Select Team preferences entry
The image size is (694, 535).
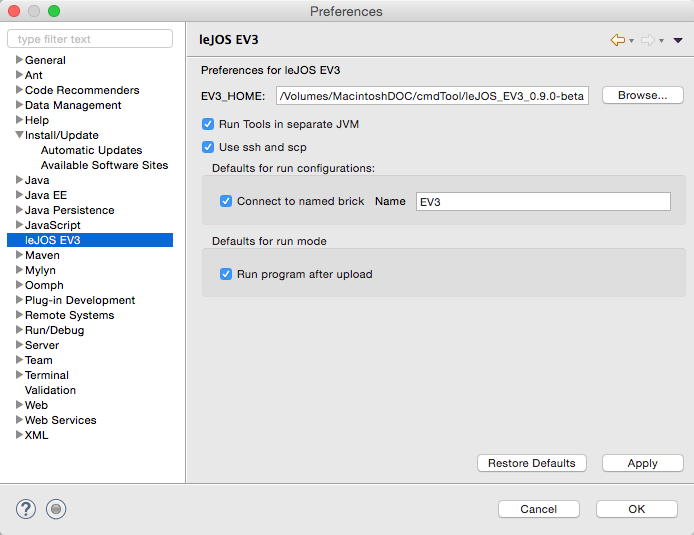(x=39, y=360)
